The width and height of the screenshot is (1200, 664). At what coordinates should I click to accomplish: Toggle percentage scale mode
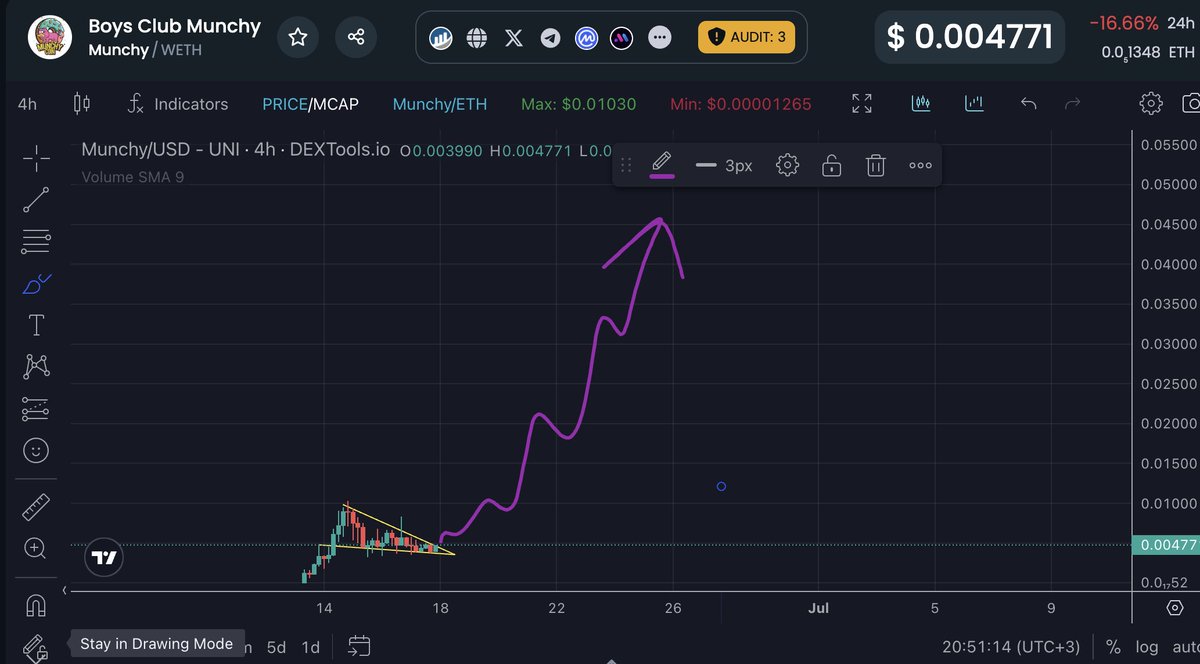[1113, 647]
